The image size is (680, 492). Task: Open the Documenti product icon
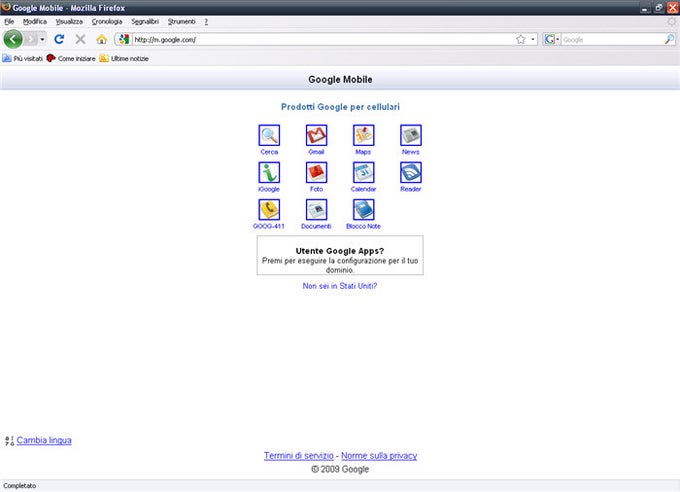[316, 210]
